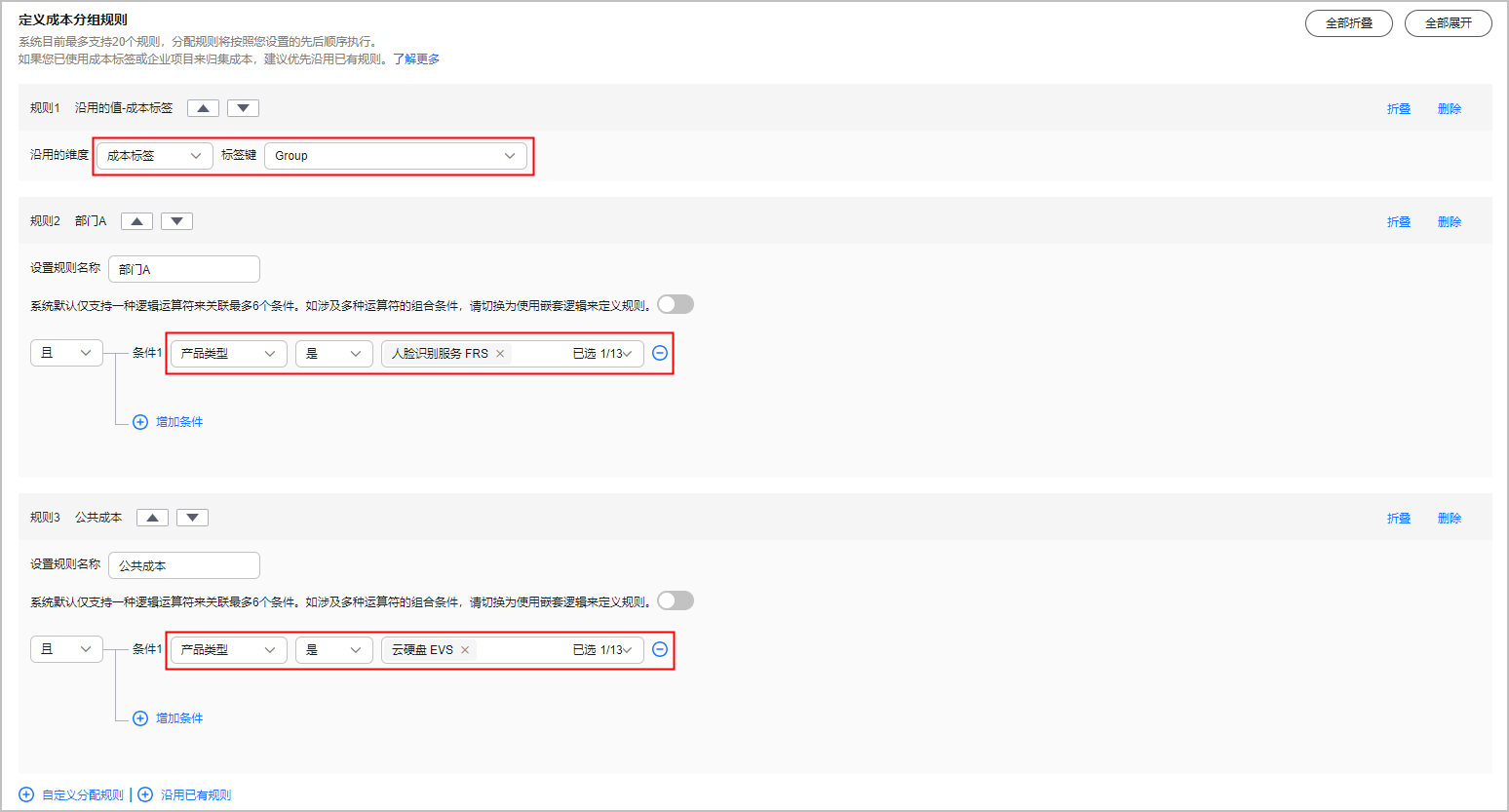This screenshot has width=1509, height=812.
Task: Remove the 云硬盘 EVS tag via its X
Action: 465,650
